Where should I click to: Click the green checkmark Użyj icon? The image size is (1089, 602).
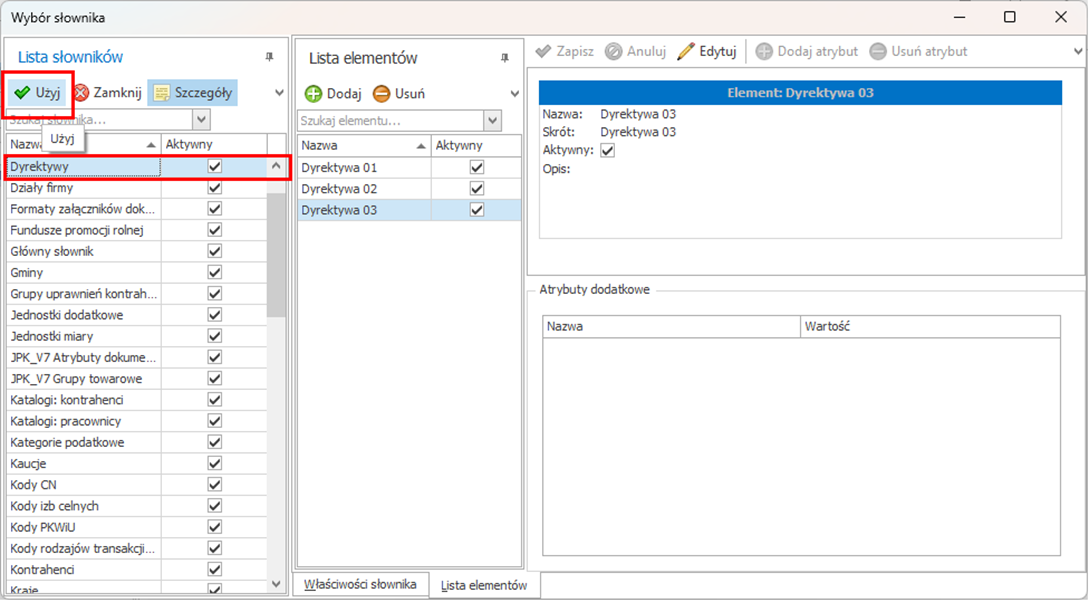click(21, 93)
